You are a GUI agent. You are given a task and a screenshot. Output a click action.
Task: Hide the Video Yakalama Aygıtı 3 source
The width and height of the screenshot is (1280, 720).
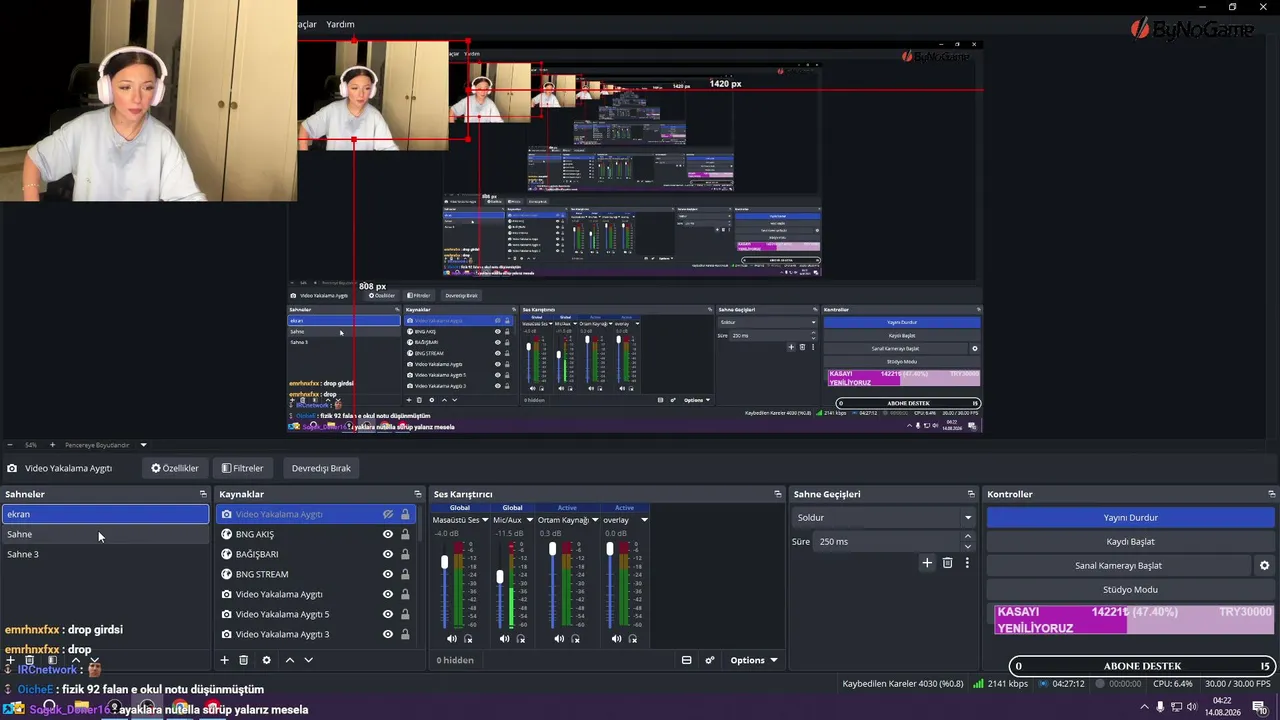[x=388, y=634]
